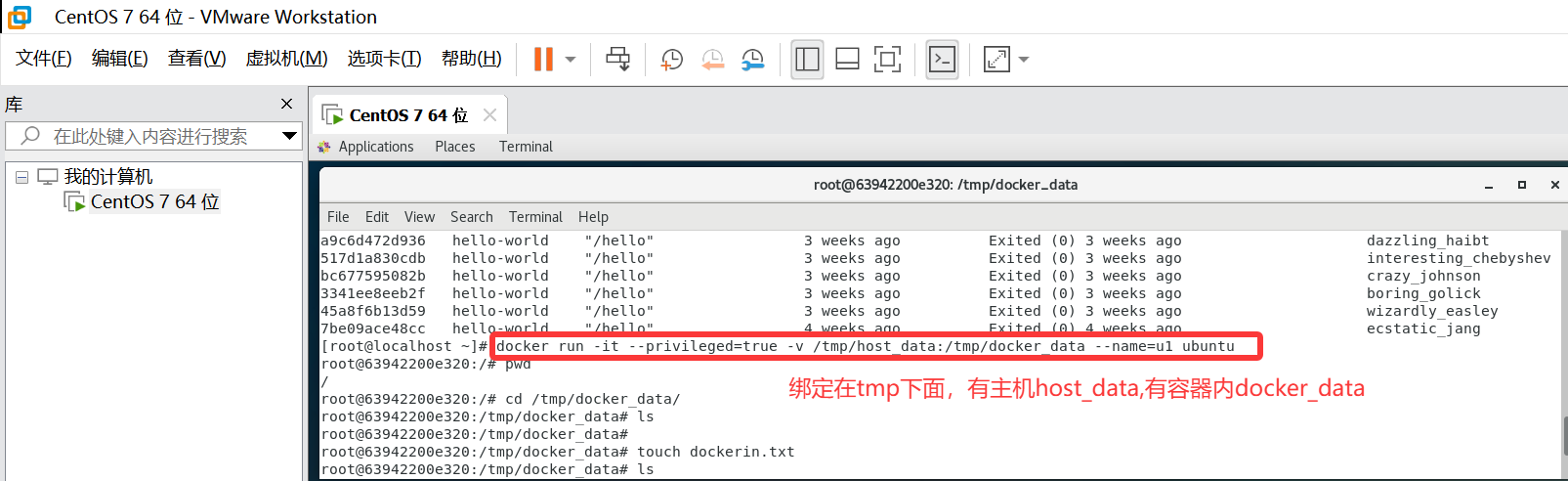Open the 虚拟机(M) menu
1568x481 pixels.
point(286,59)
